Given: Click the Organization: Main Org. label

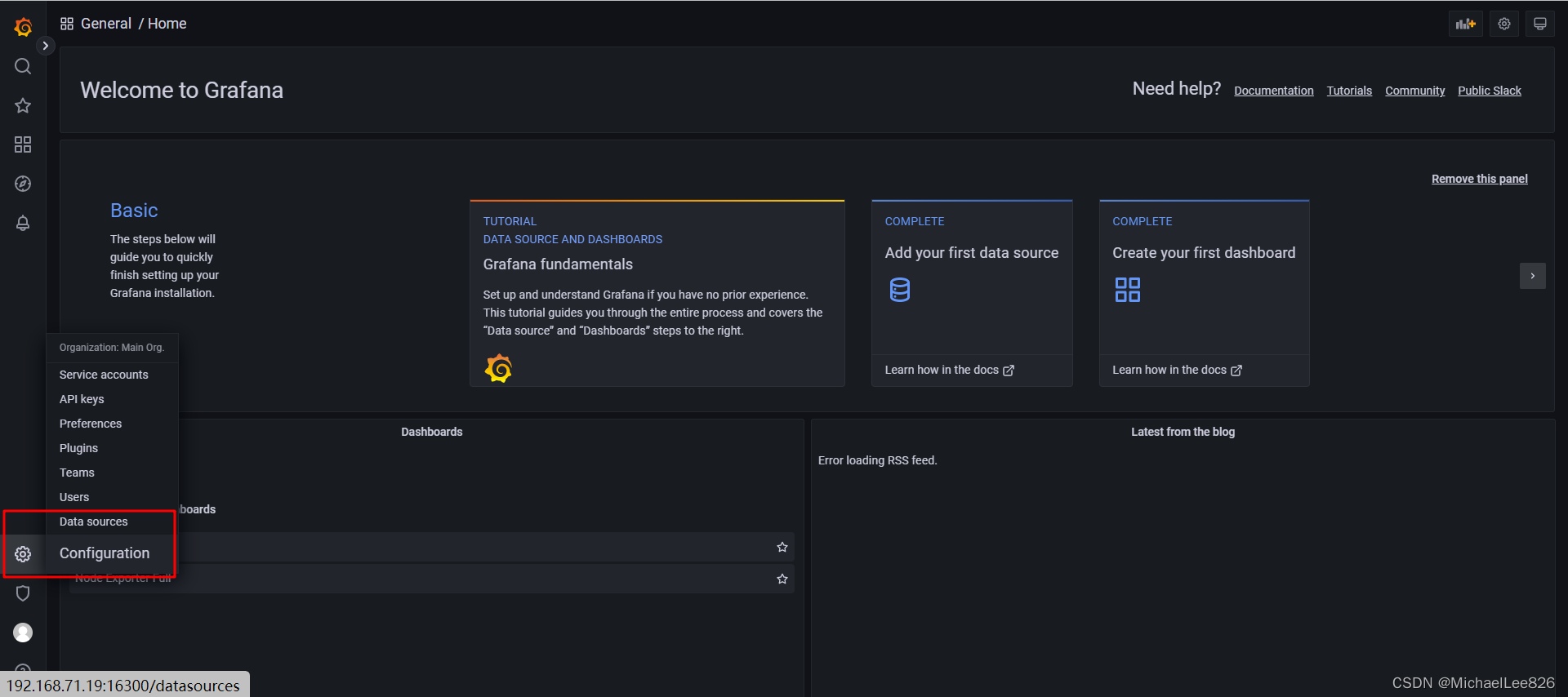Looking at the screenshot, I should [112, 348].
